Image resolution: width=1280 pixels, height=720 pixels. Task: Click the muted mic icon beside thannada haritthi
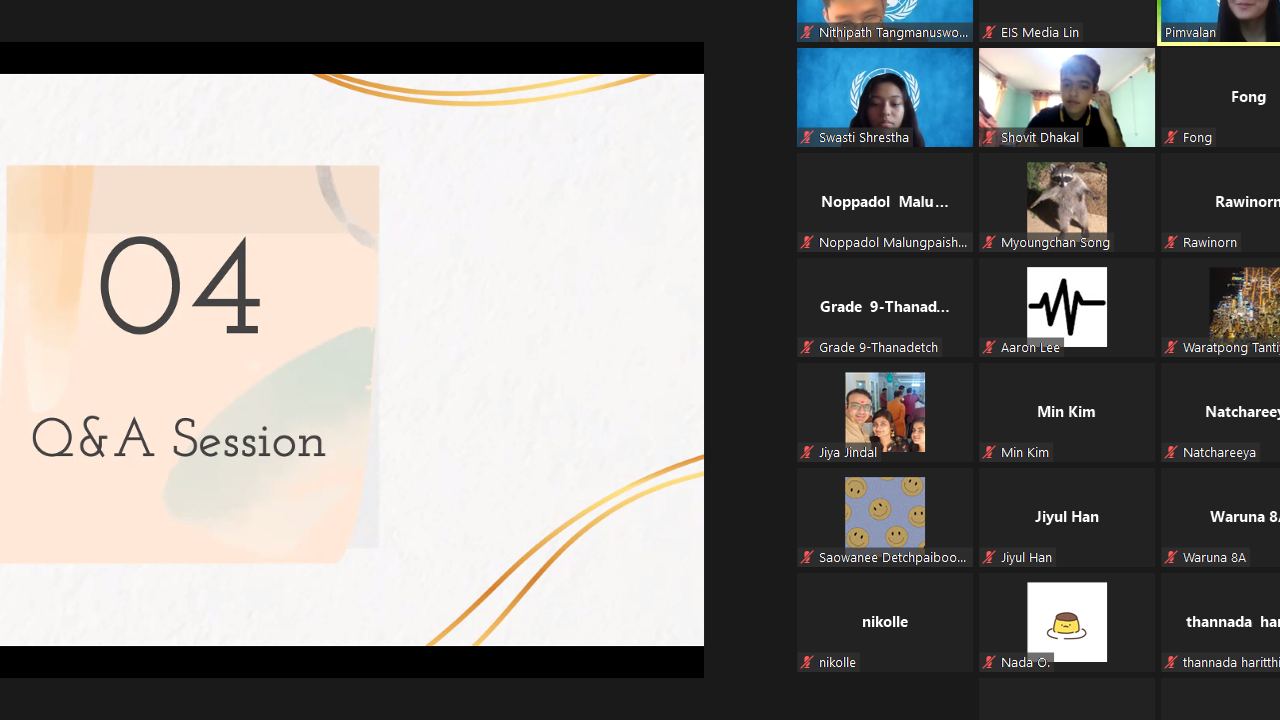1171,663
